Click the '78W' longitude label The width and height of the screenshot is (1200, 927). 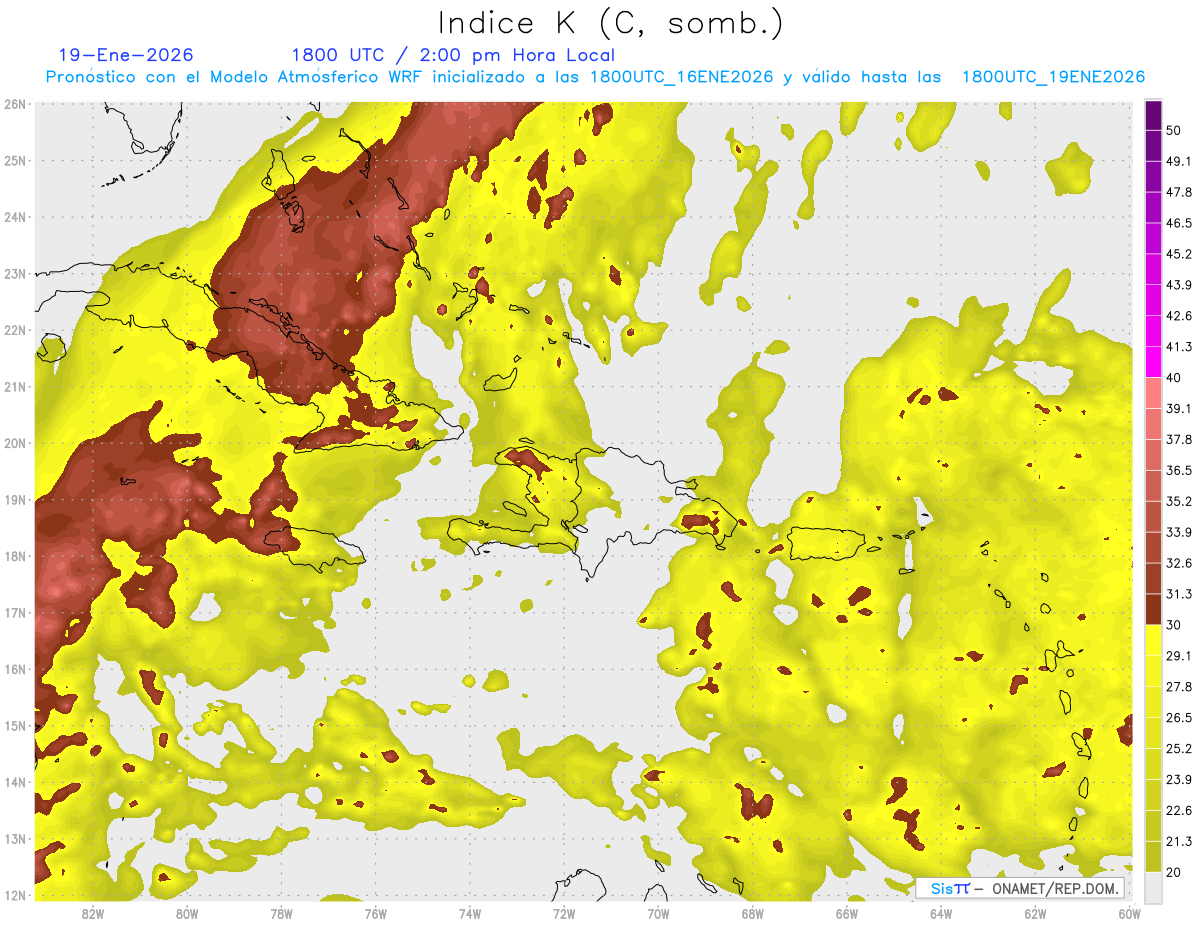[x=281, y=913]
